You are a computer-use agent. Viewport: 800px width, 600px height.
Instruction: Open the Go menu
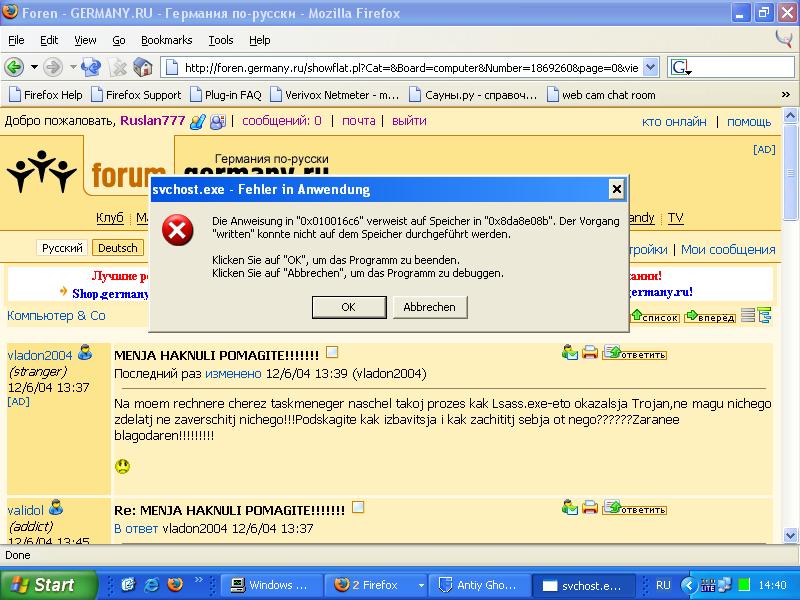click(x=119, y=40)
